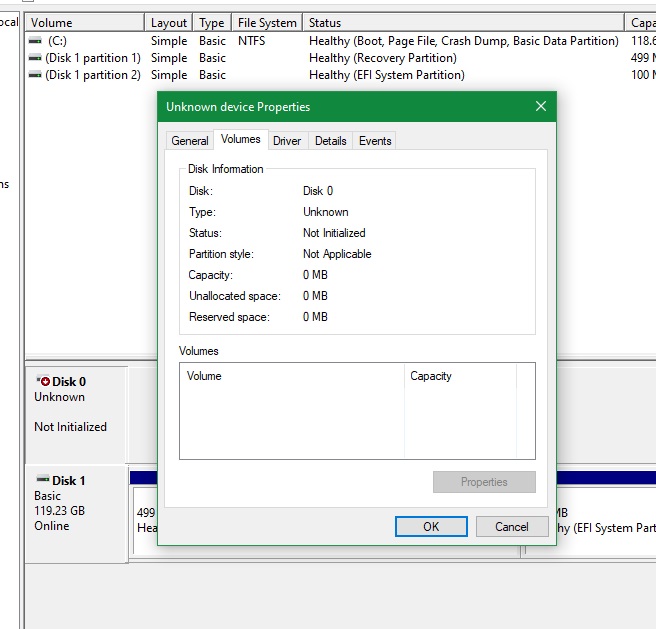Open the Events tab
Viewport: 656px width, 629px height.
375,141
